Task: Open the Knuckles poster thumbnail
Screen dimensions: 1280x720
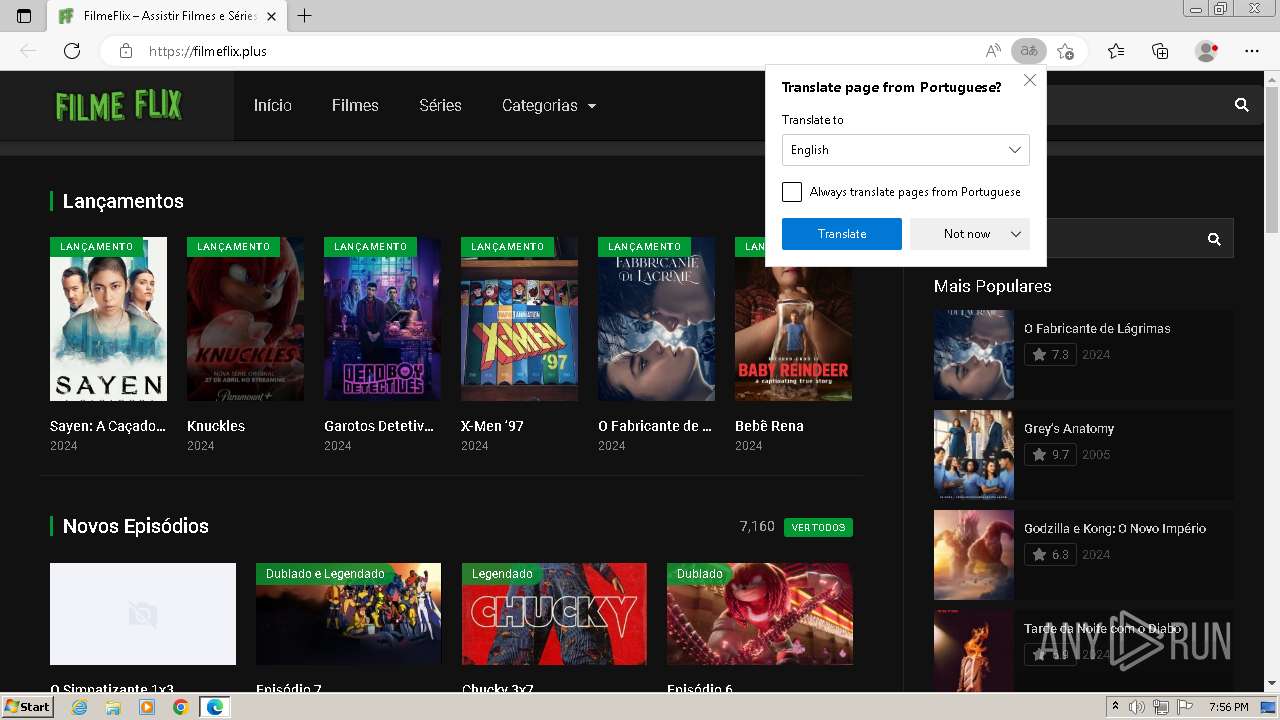Action: [x=245, y=319]
